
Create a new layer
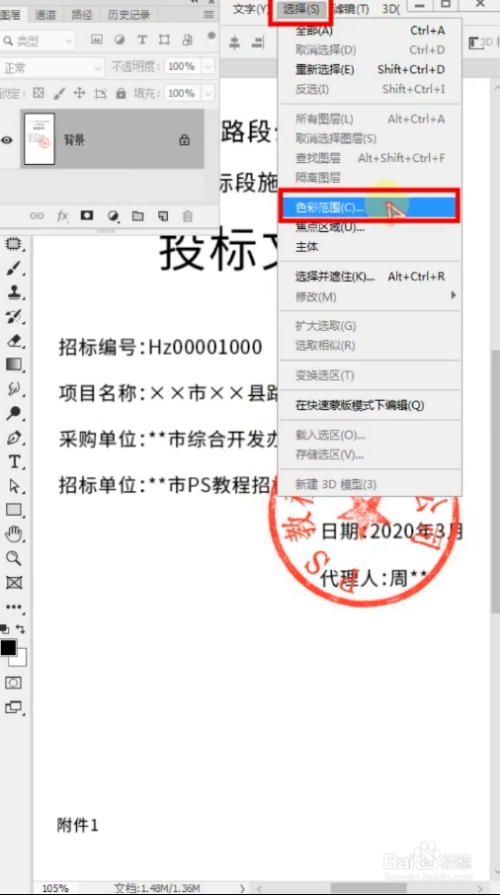[163, 216]
